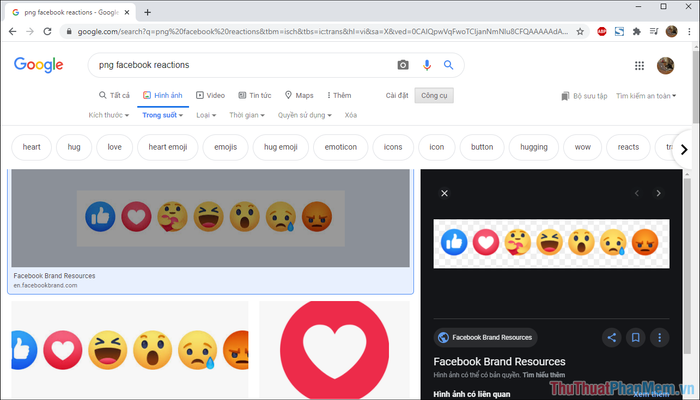Select the wow chip
700x400 pixels.
[583, 147]
